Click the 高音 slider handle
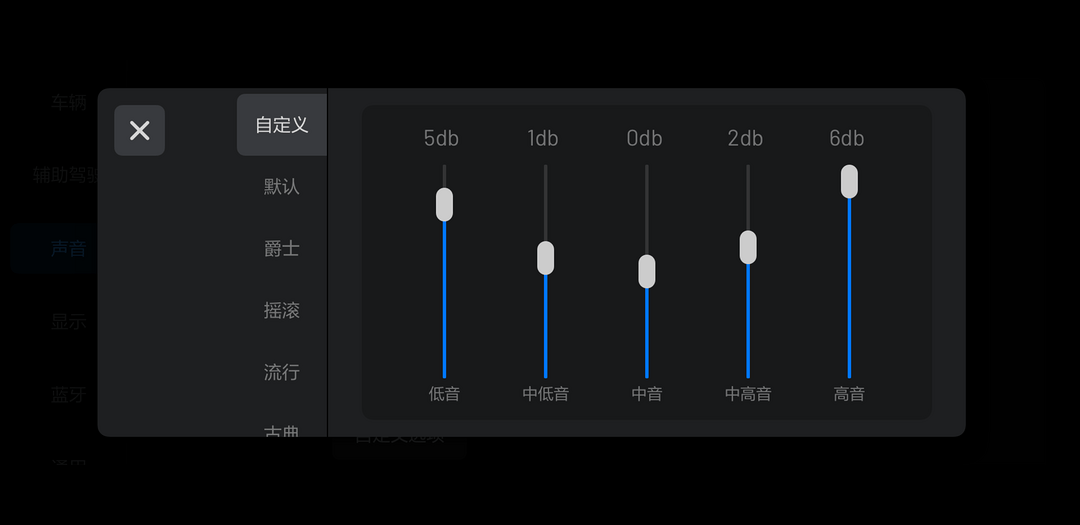 [x=849, y=181]
